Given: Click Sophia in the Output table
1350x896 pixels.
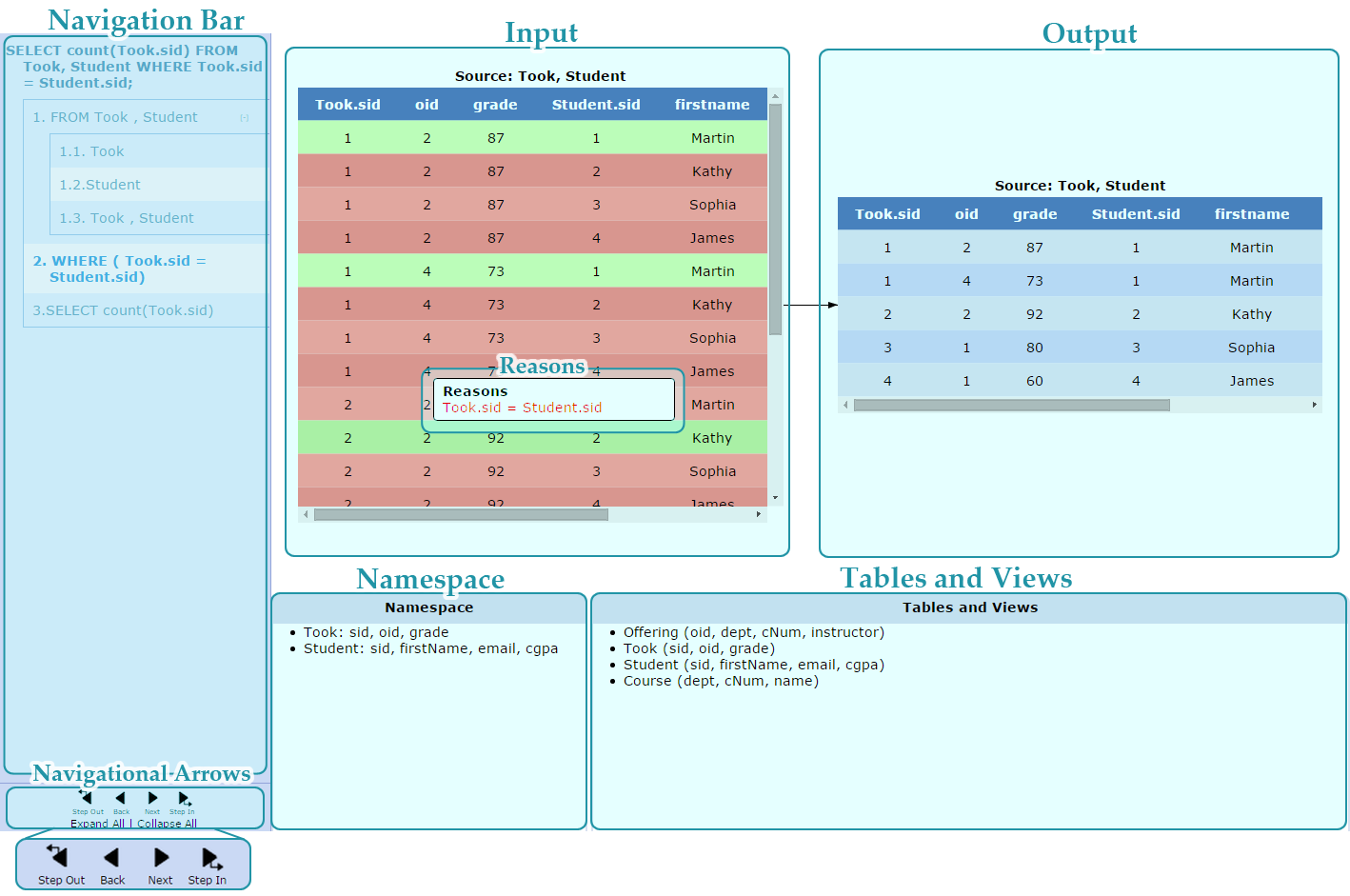Looking at the screenshot, I should [1252, 348].
